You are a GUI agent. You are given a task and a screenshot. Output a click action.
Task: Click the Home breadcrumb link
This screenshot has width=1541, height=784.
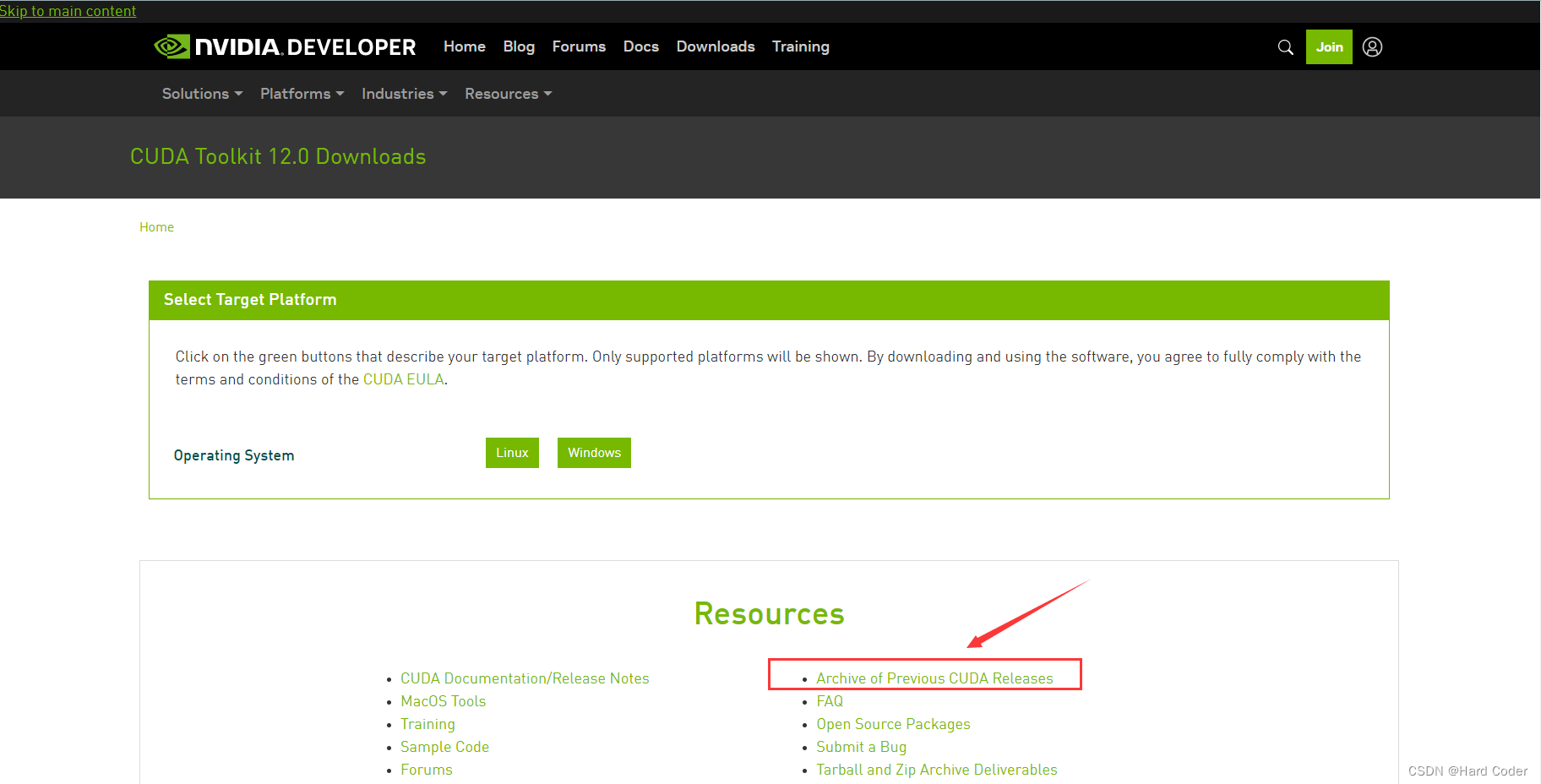156,227
